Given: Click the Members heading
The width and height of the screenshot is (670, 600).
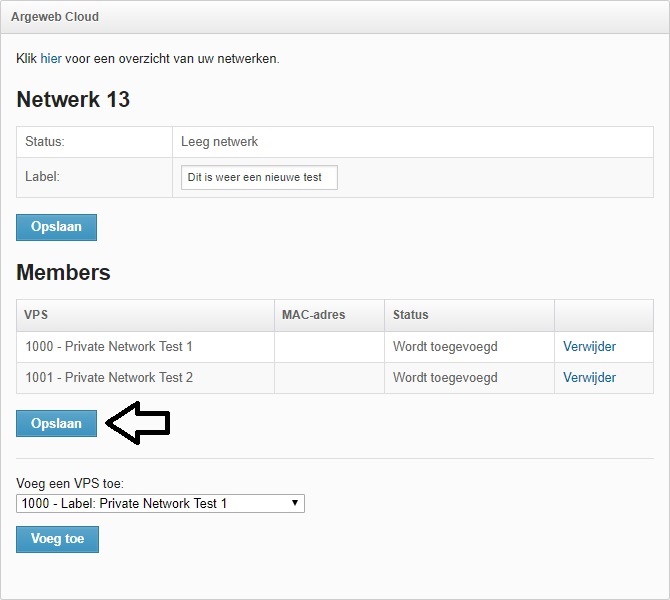Looking at the screenshot, I should (63, 272).
